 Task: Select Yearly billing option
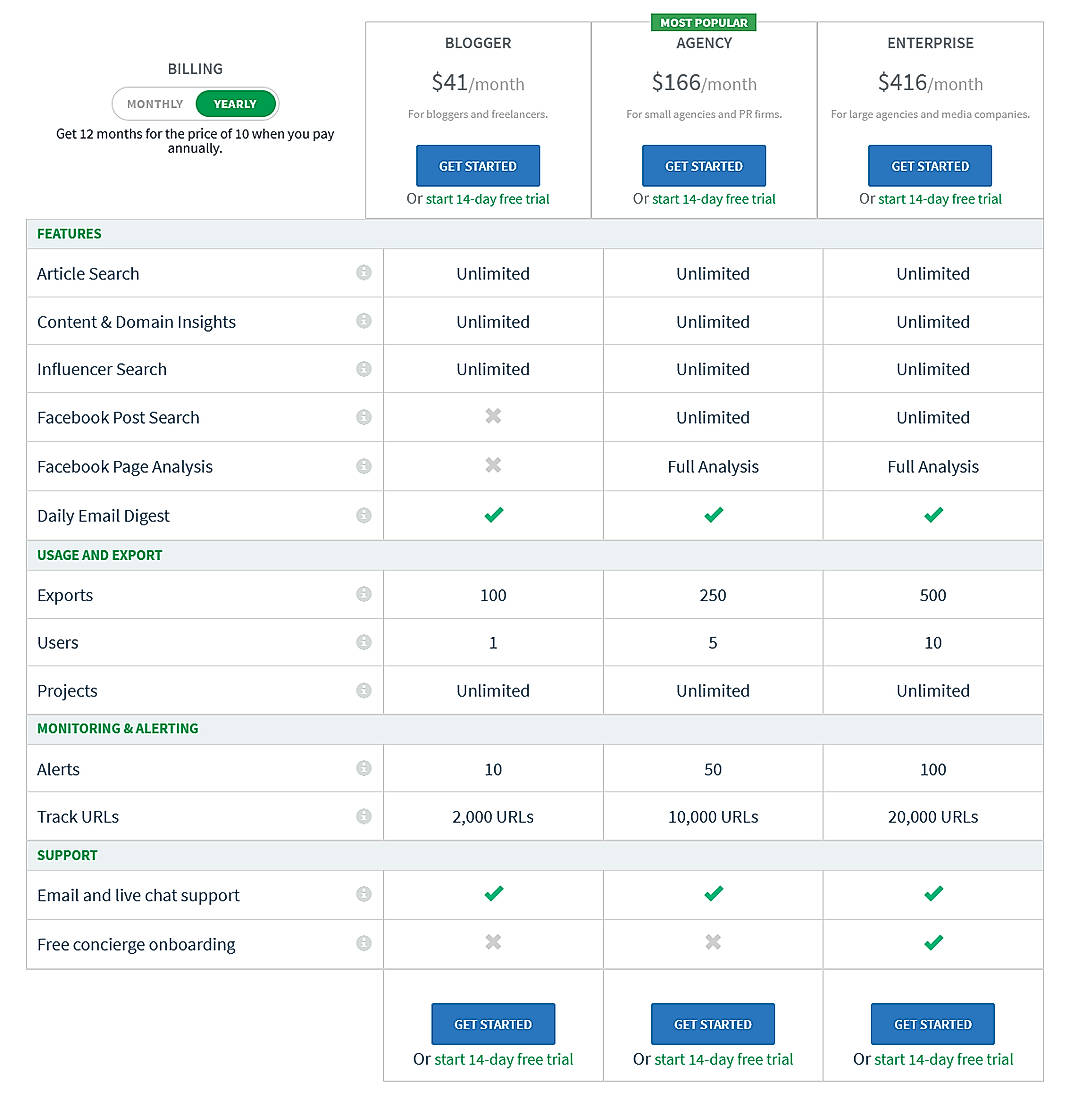235,104
